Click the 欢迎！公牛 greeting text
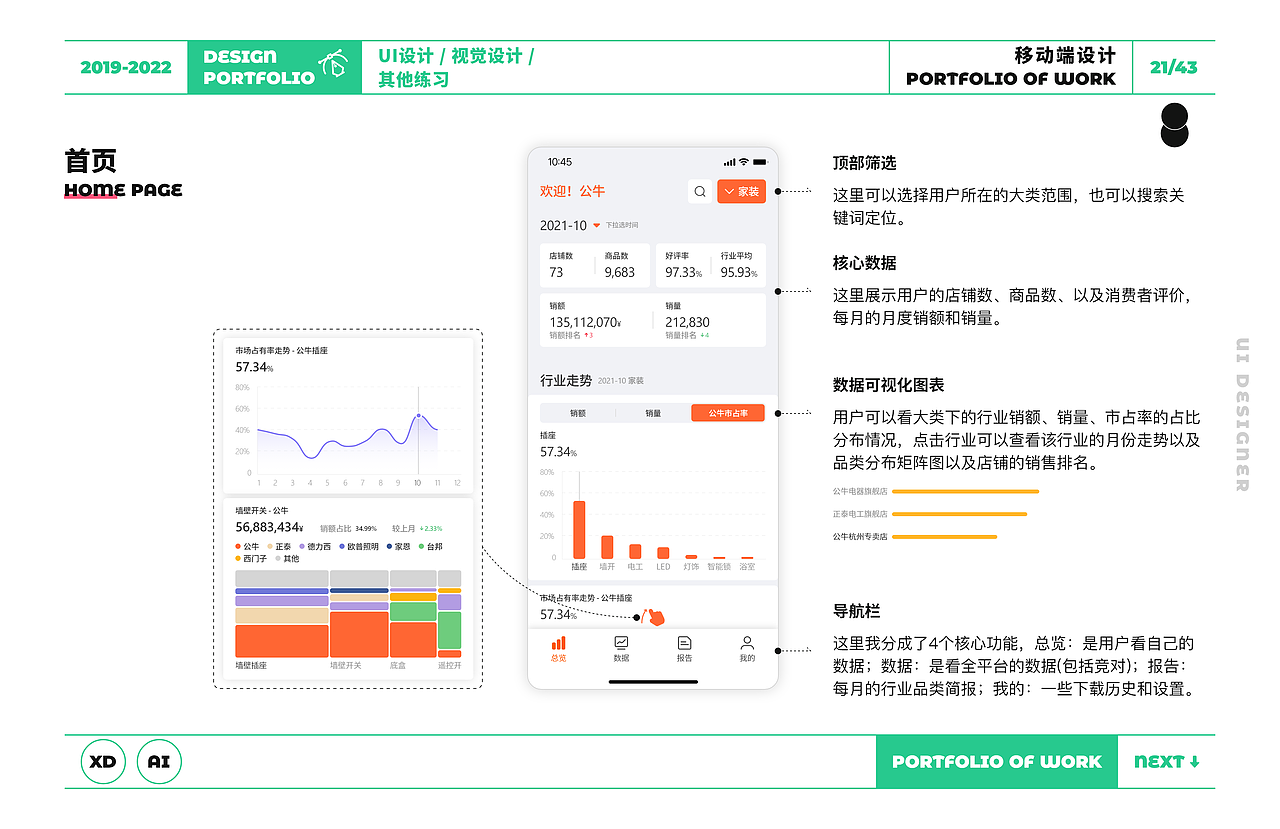 (572, 191)
